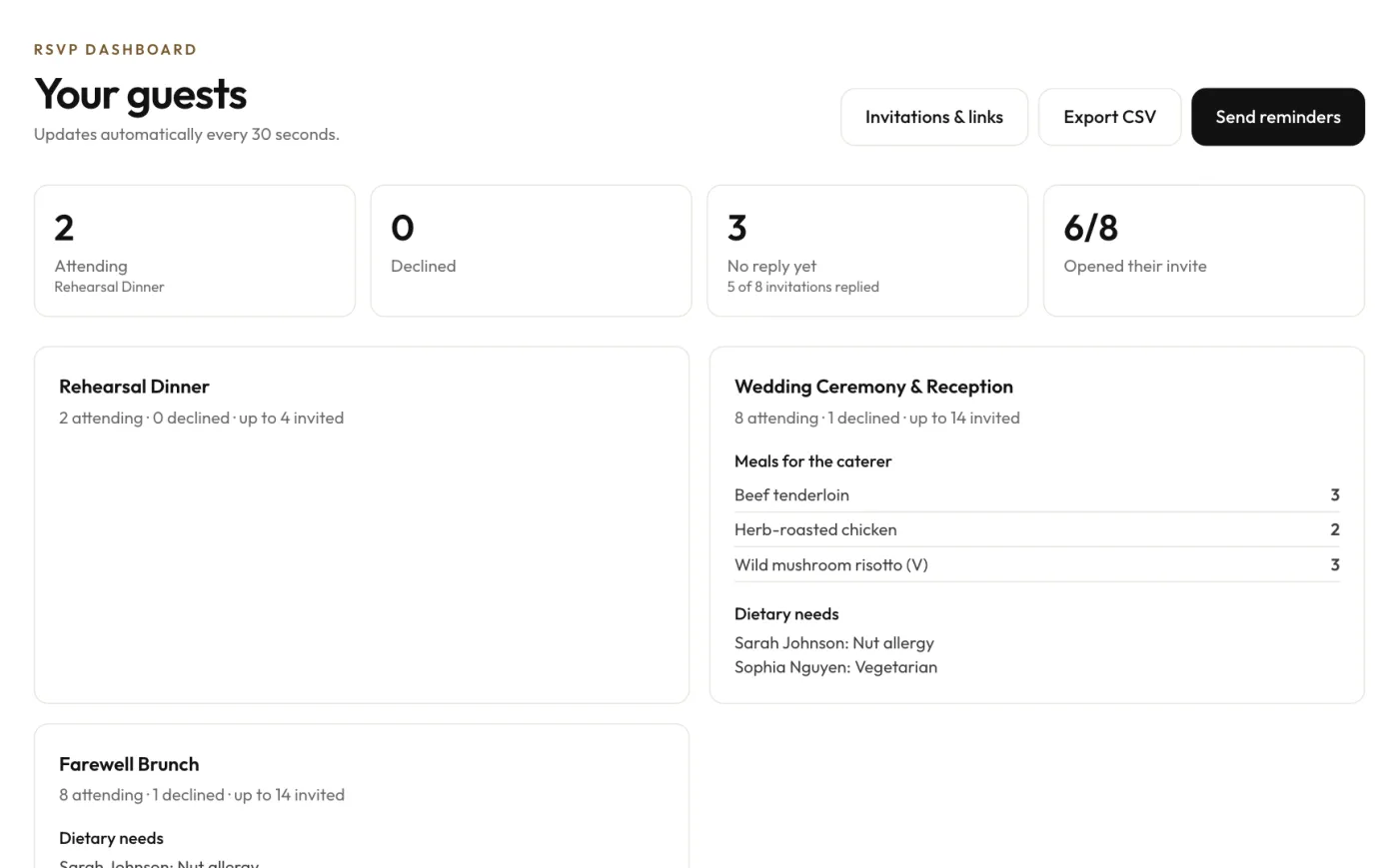Click the 'Meals for the caterer' heading
The image size is (1399, 868).
point(812,461)
